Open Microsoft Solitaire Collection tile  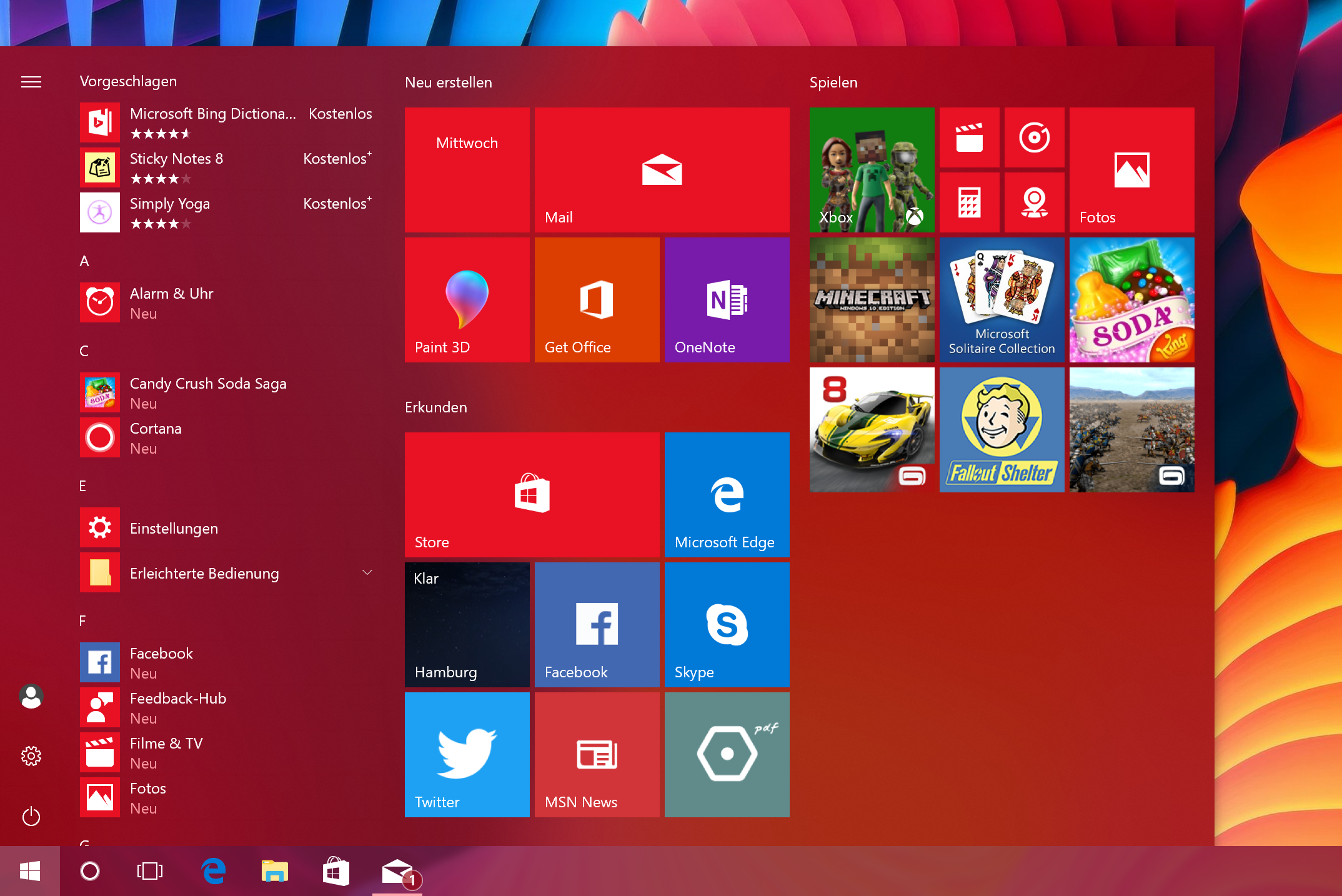pos(1002,300)
